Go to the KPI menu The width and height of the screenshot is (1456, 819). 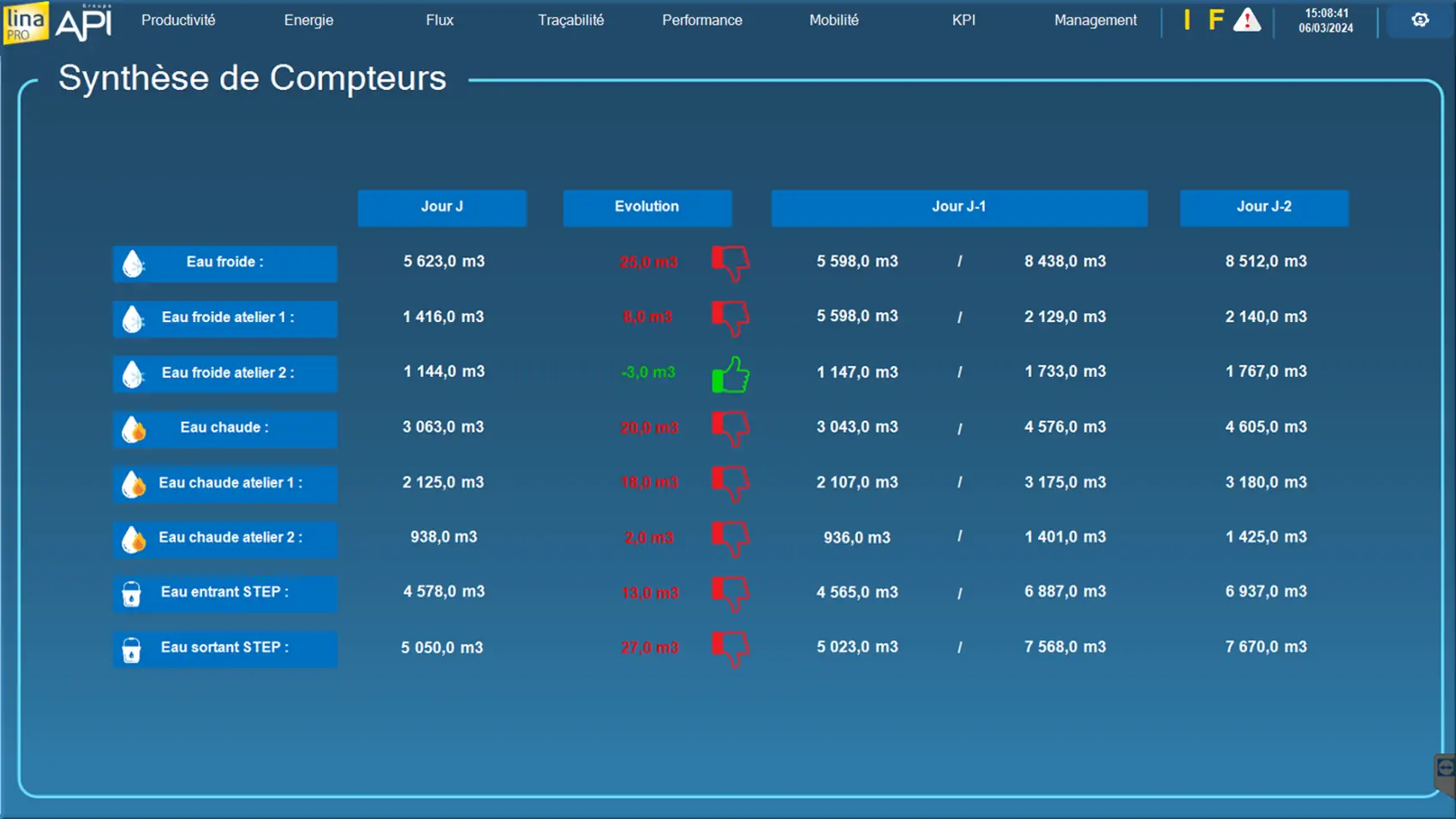pyautogui.click(x=964, y=20)
